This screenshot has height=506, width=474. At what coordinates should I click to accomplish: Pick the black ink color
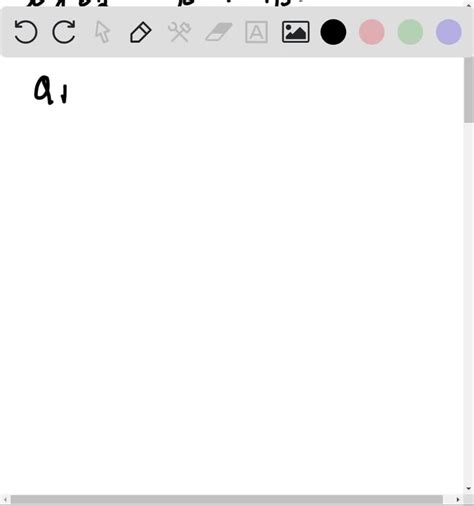tap(333, 32)
